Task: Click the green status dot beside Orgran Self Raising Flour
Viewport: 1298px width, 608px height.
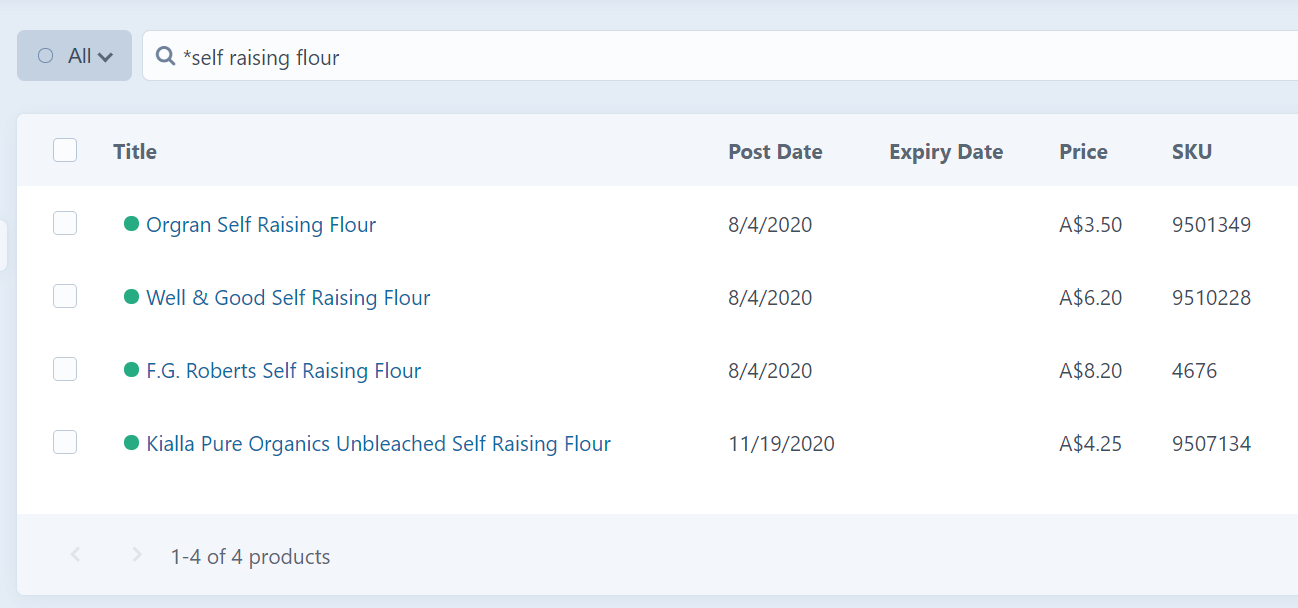Action: click(x=129, y=223)
